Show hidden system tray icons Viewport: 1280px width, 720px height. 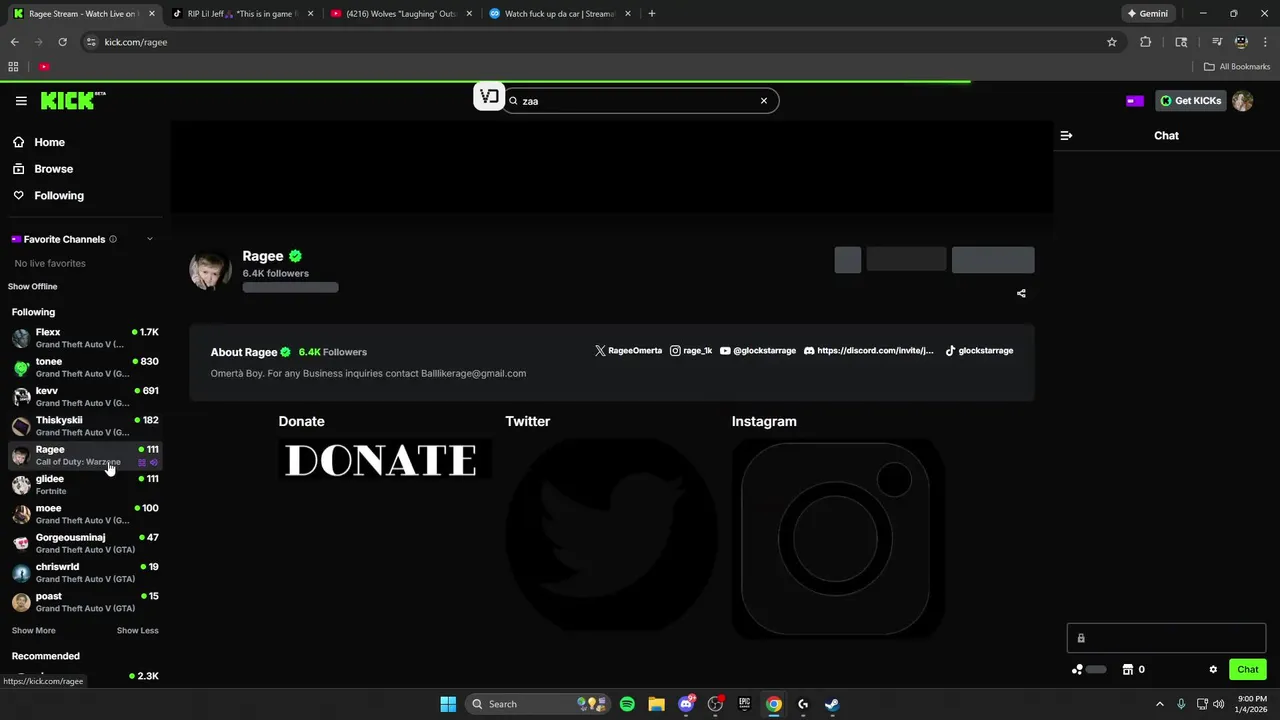point(1160,704)
